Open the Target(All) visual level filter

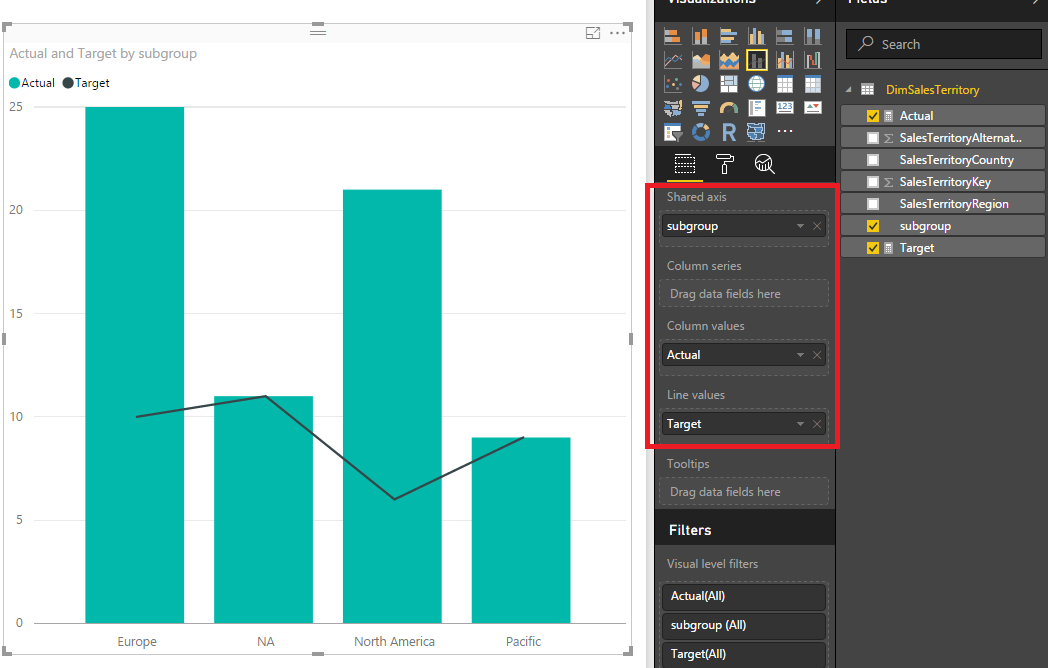coord(743,654)
